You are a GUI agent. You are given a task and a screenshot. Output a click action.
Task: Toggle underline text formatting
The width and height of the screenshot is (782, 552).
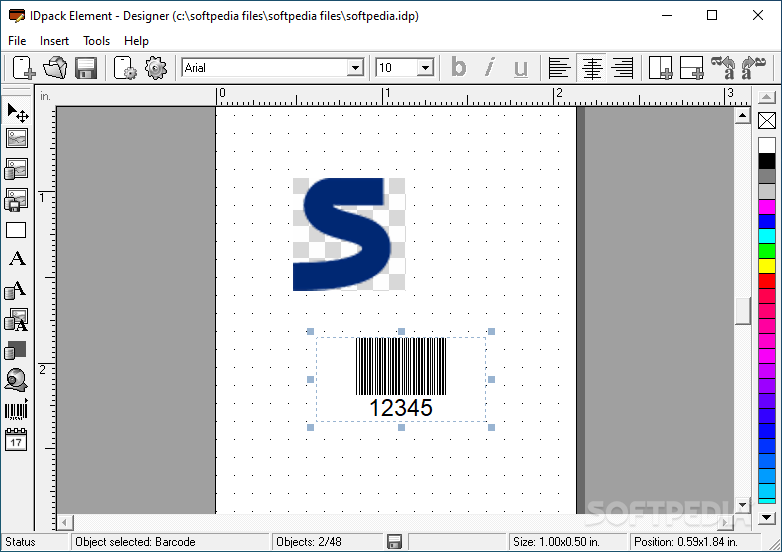click(521, 67)
